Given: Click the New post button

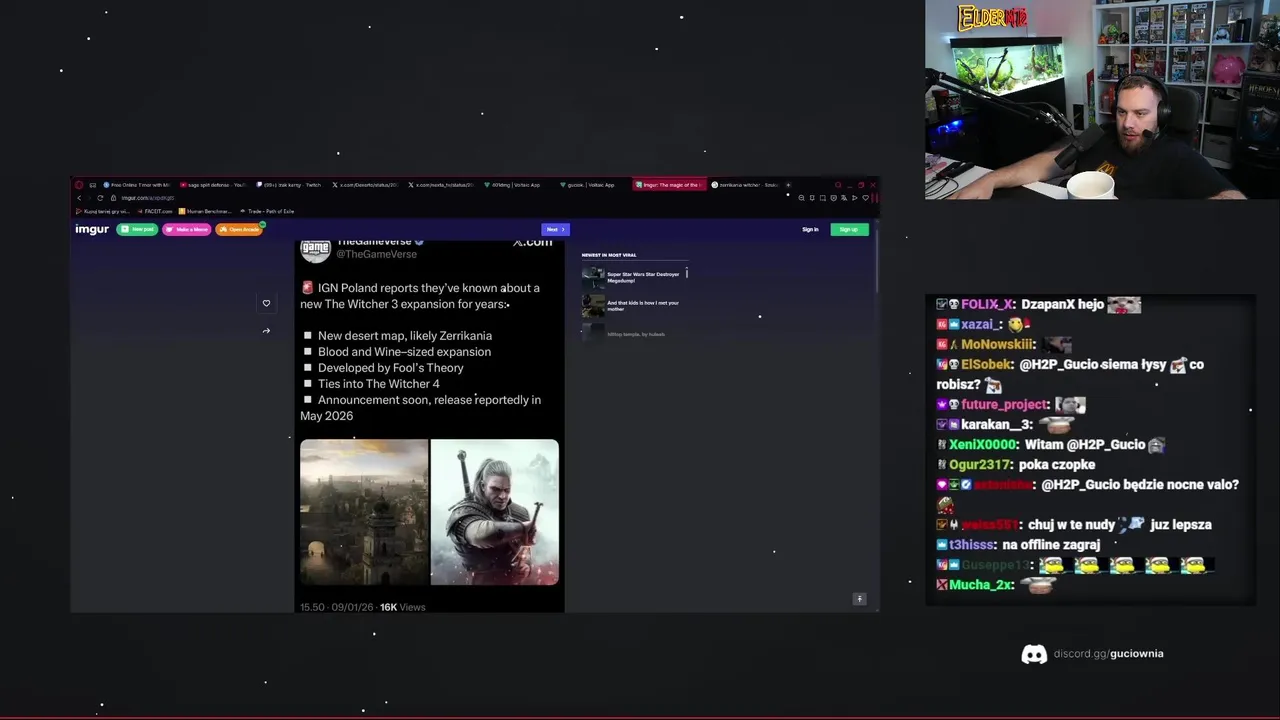Looking at the screenshot, I should pos(138,229).
